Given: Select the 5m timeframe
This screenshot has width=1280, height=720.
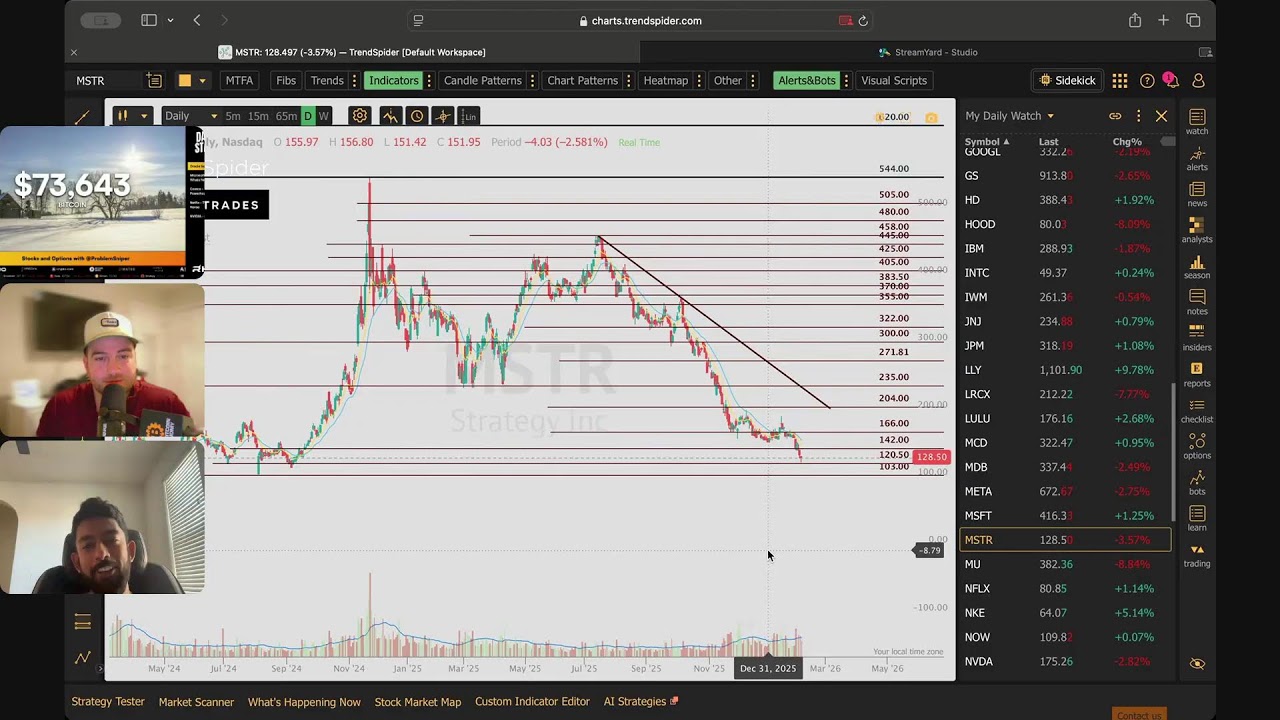Looking at the screenshot, I should pyautogui.click(x=233, y=116).
